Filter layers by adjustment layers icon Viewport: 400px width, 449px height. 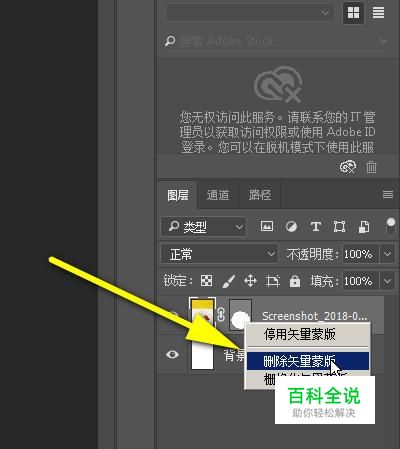(291, 227)
